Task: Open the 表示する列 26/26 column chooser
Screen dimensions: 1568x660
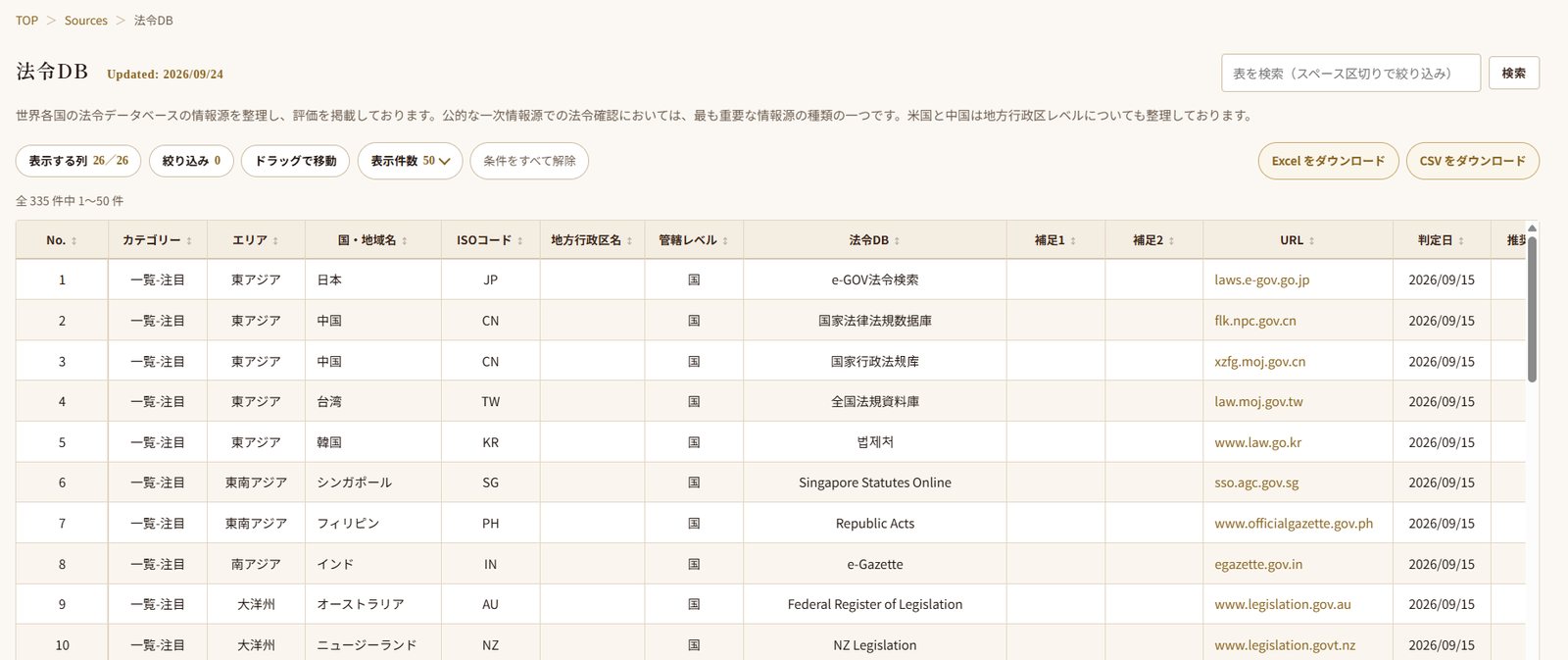Action: [78, 161]
